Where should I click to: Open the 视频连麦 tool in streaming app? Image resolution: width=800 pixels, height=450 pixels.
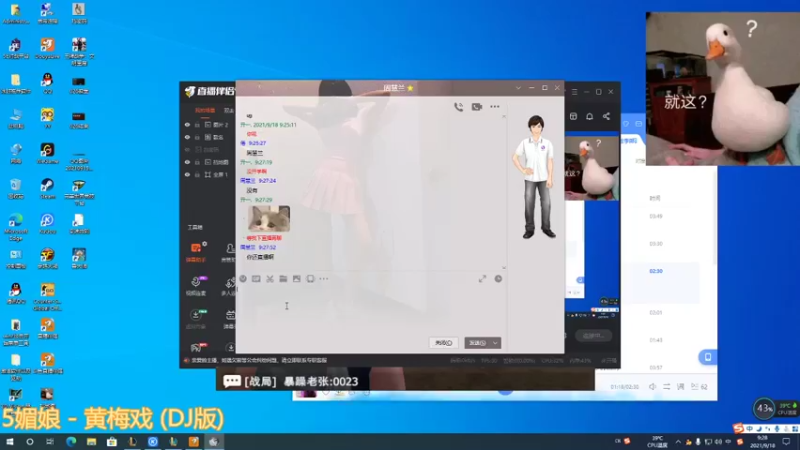[x=196, y=286]
